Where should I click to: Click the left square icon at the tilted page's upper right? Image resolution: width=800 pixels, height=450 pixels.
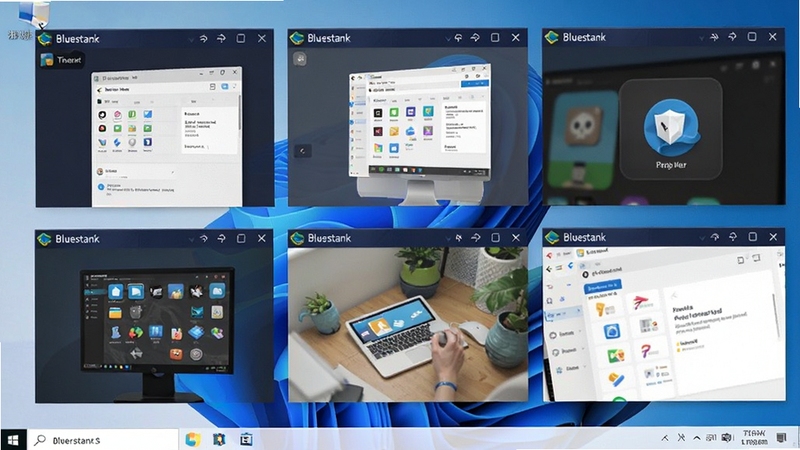click(740, 260)
